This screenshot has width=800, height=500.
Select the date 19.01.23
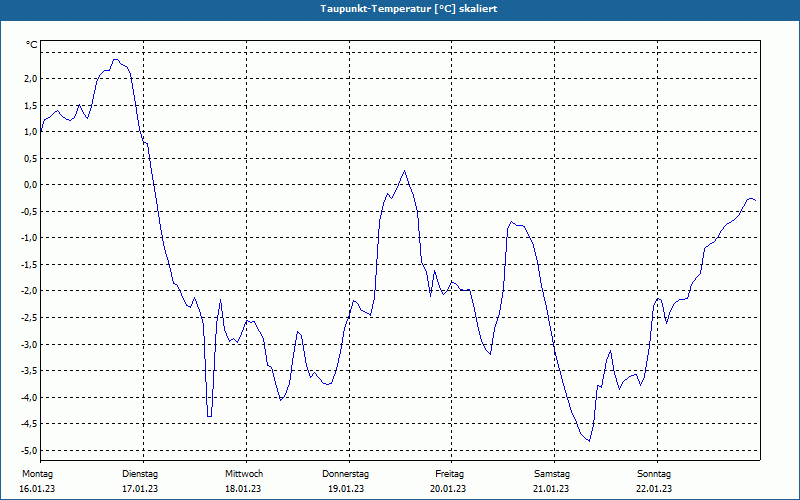(346, 489)
